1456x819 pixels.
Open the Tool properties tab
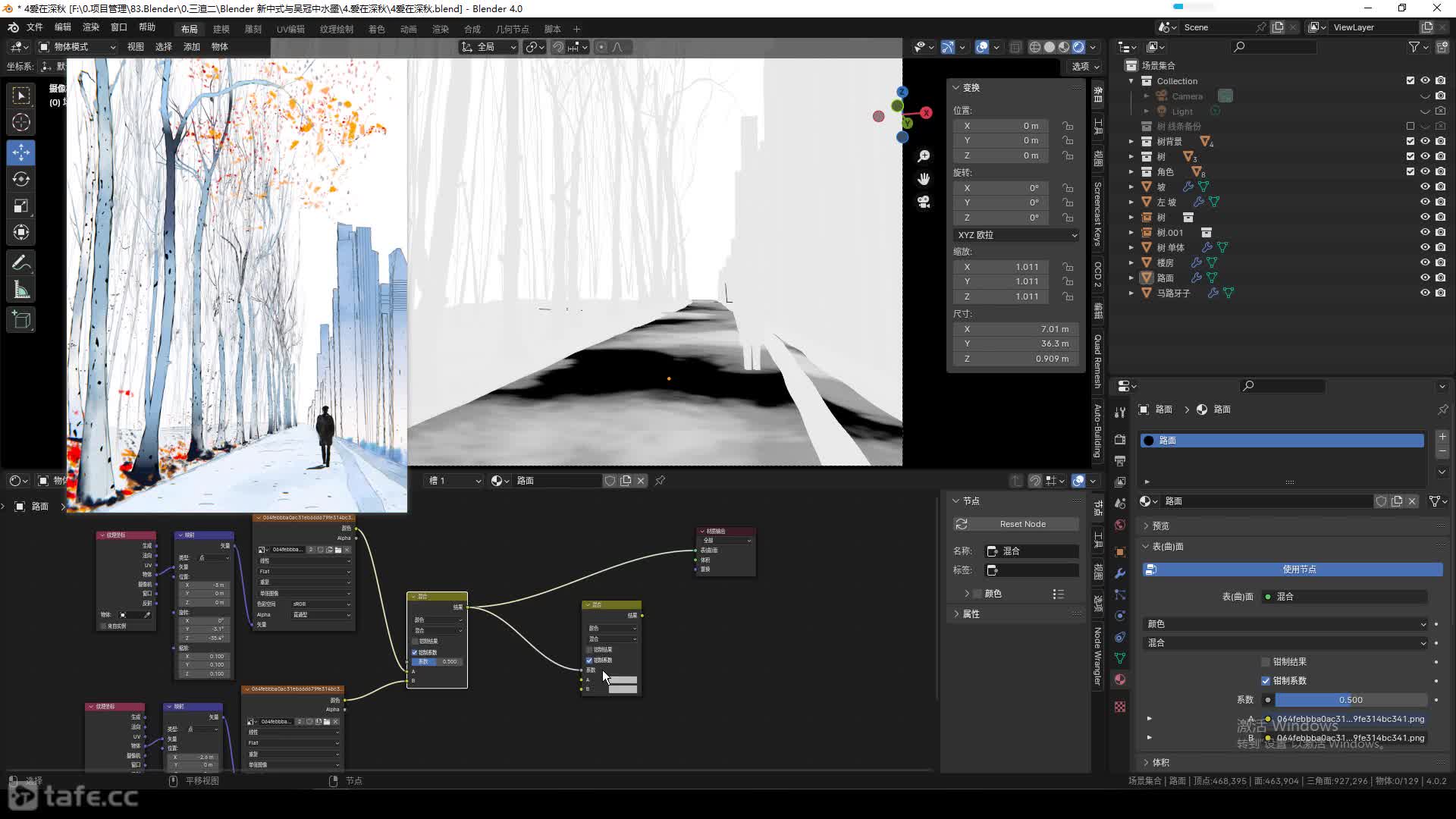coord(1120,413)
